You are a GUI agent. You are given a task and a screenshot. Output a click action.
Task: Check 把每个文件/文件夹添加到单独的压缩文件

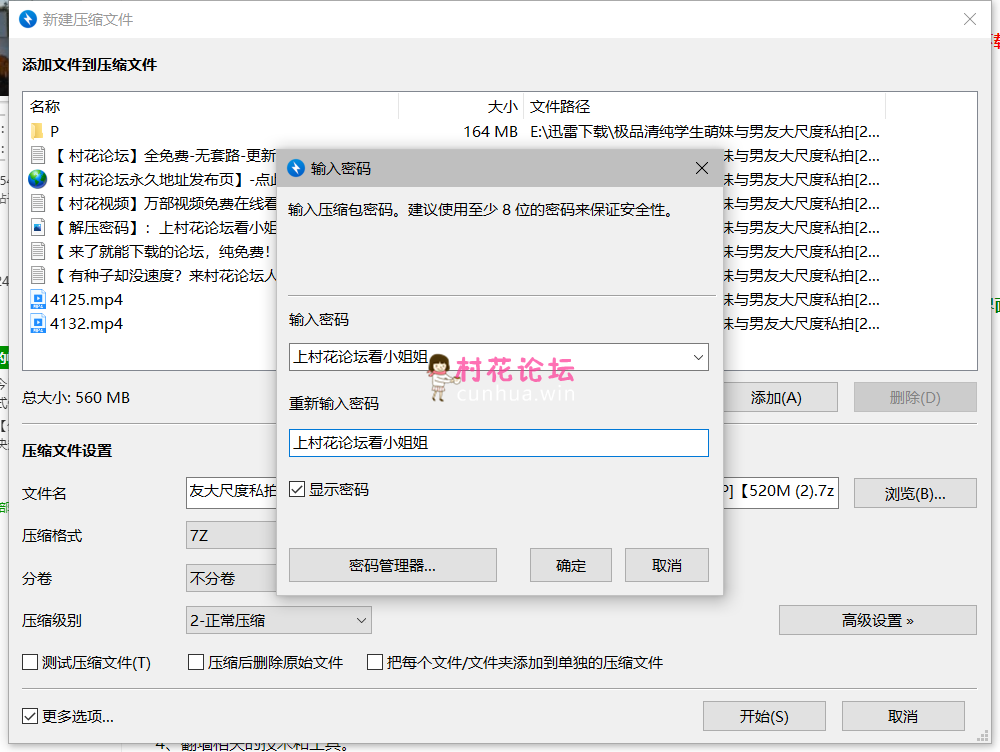tap(375, 662)
